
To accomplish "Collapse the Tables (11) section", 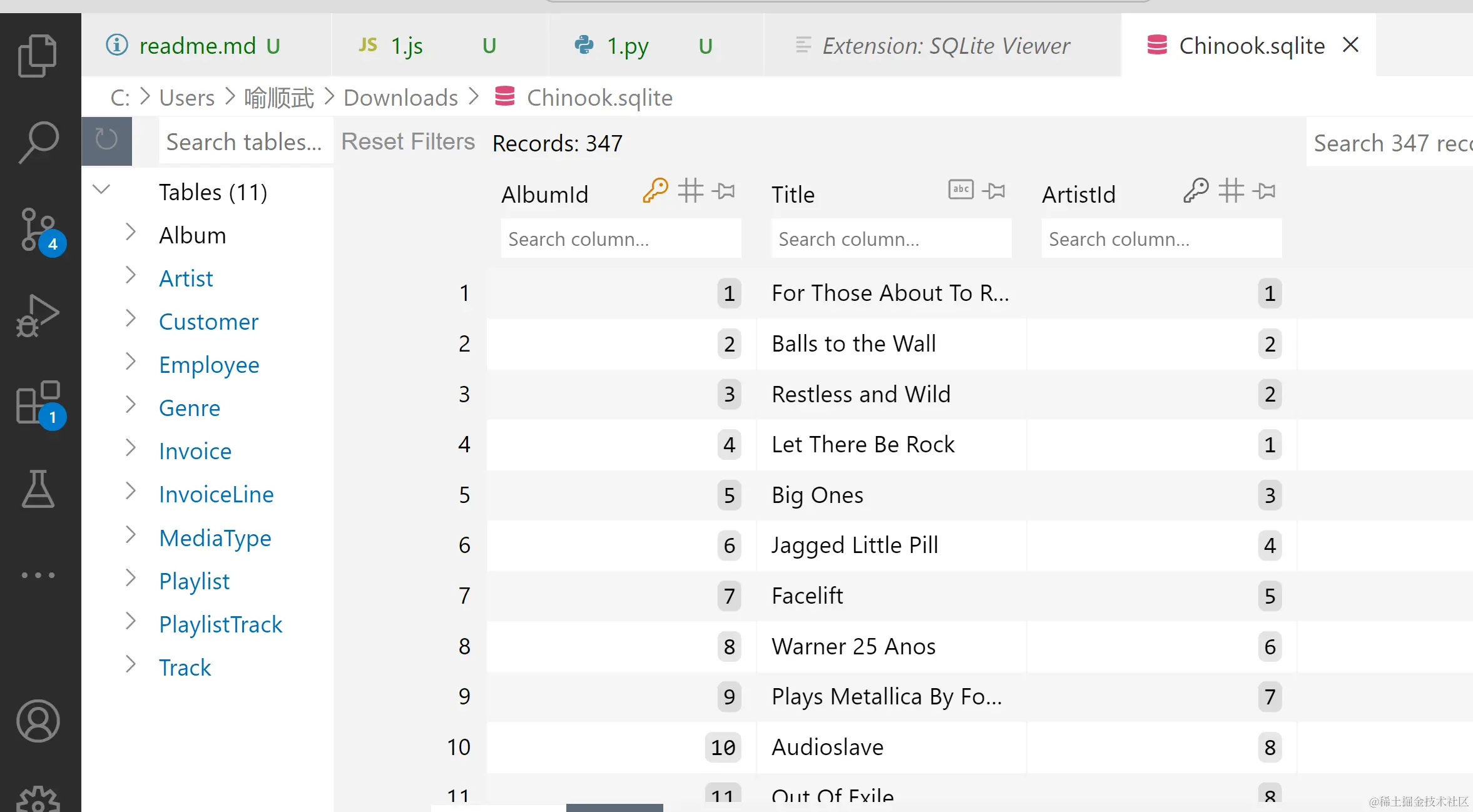I will point(101,189).
